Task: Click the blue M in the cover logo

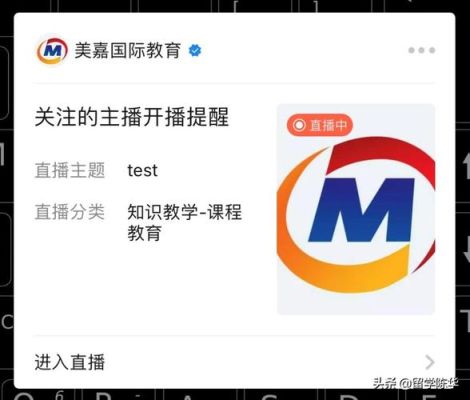Action: [x=362, y=210]
